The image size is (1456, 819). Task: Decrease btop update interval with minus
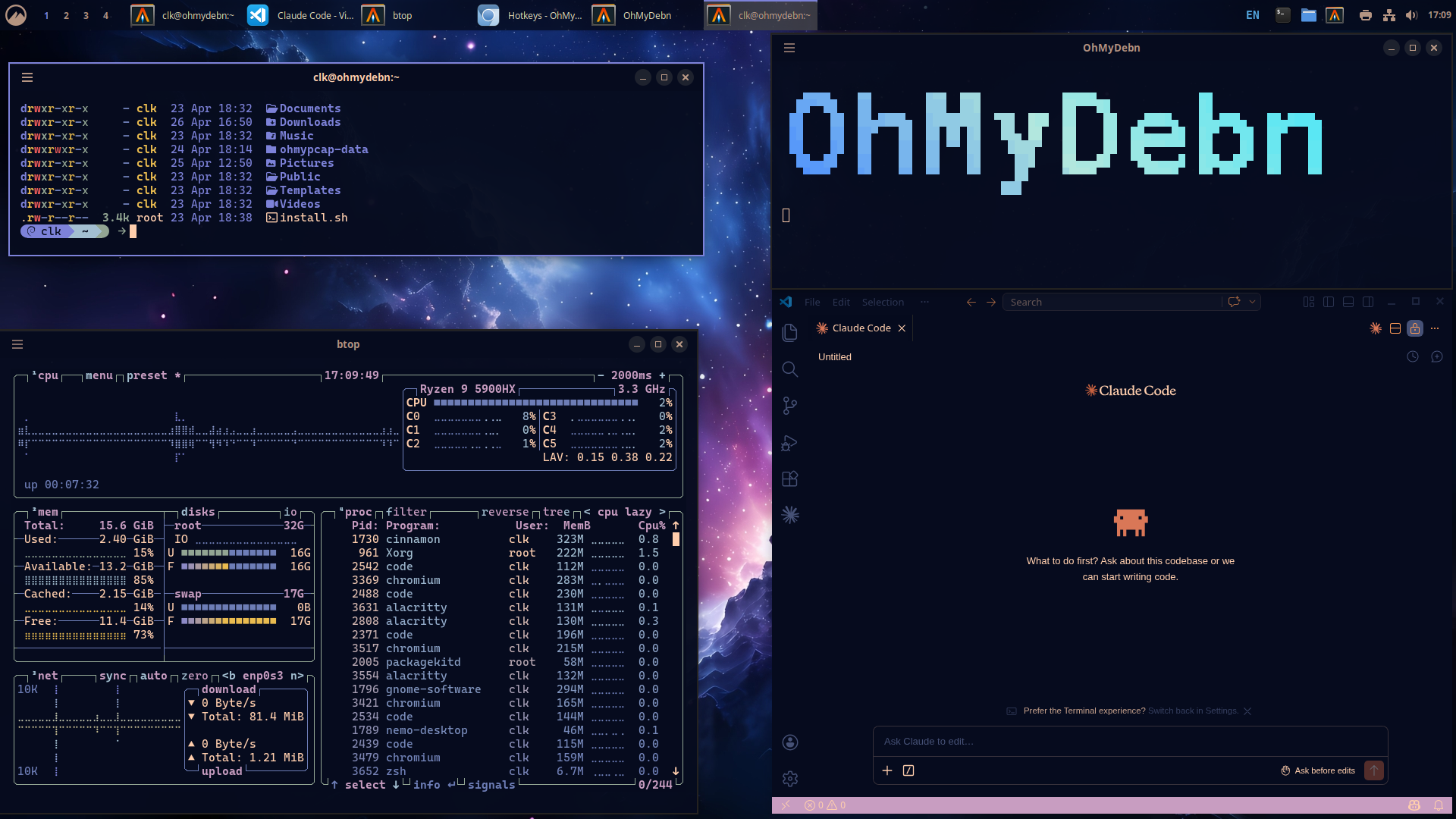(x=601, y=375)
